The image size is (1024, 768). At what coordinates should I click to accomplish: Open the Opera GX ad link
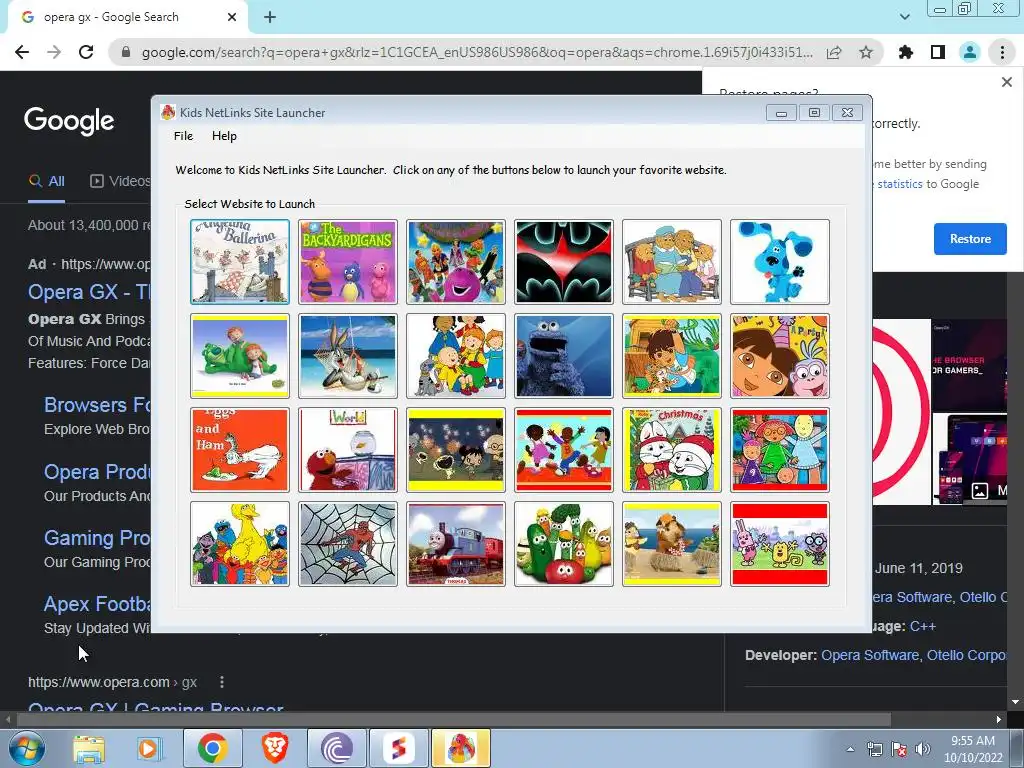[x=89, y=292]
